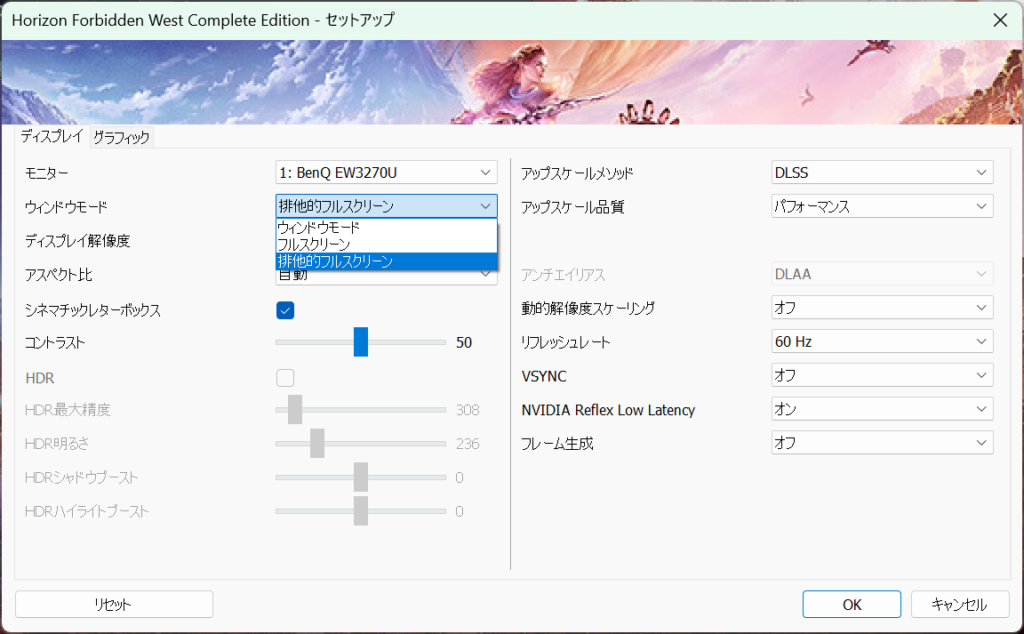The width and height of the screenshot is (1024, 634).
Task: Uncheck the シネマチックレターボックス checkbox
Action: point(285,310)
